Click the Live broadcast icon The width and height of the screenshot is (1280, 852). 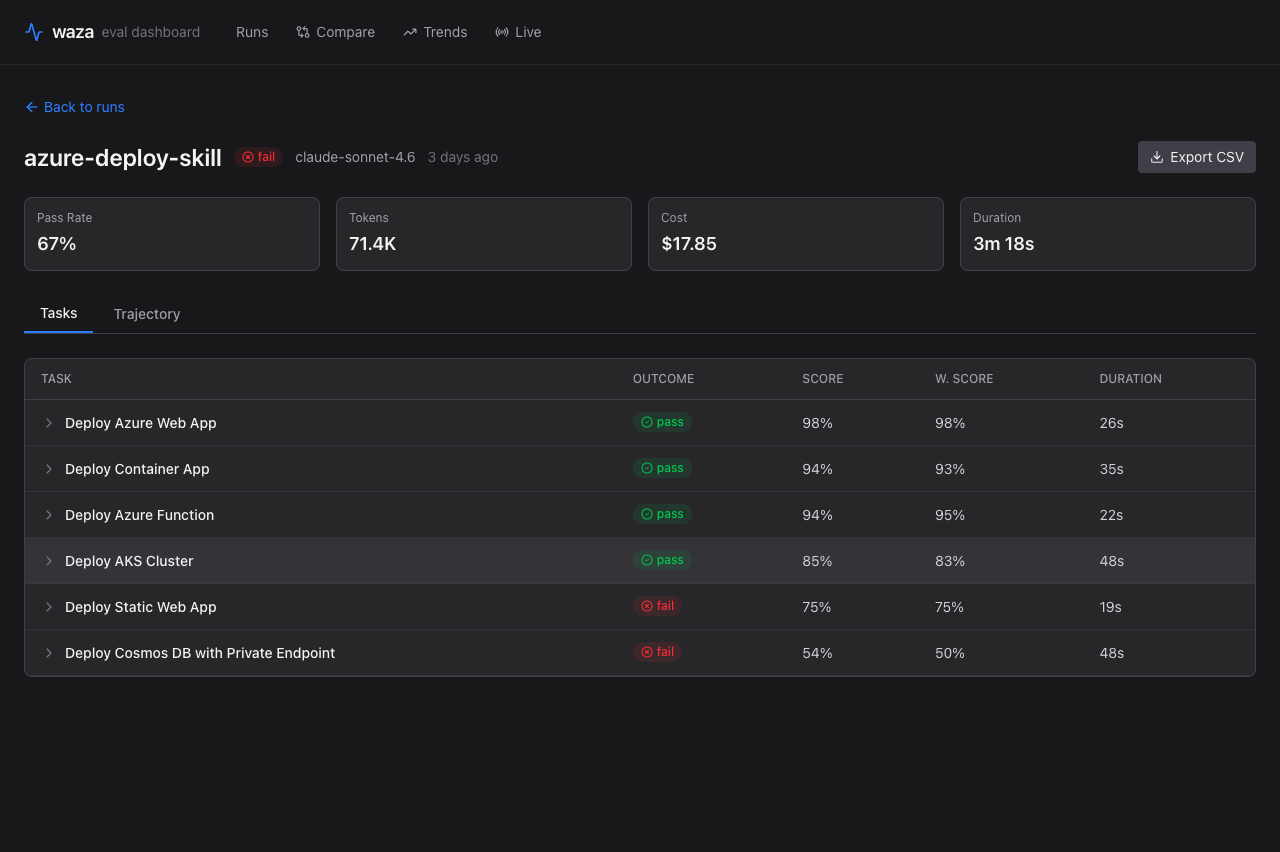502,32
